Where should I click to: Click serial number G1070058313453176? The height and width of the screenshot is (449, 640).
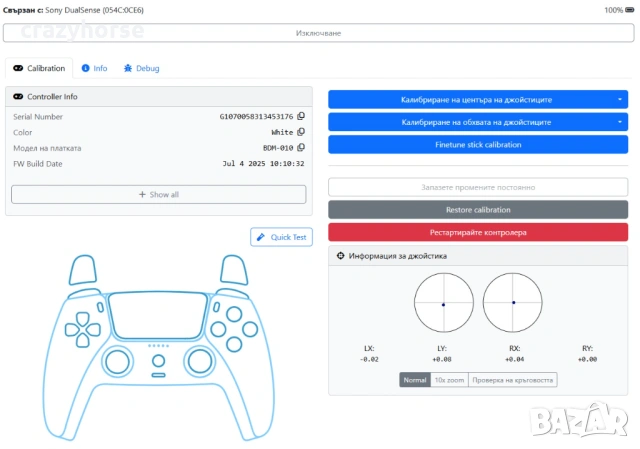click(256, 116)
